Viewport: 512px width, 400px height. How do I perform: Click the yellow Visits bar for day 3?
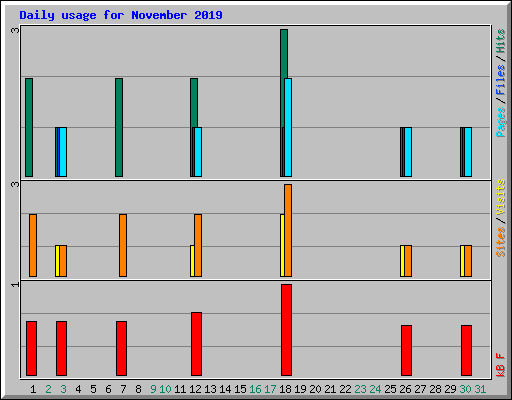57,261
